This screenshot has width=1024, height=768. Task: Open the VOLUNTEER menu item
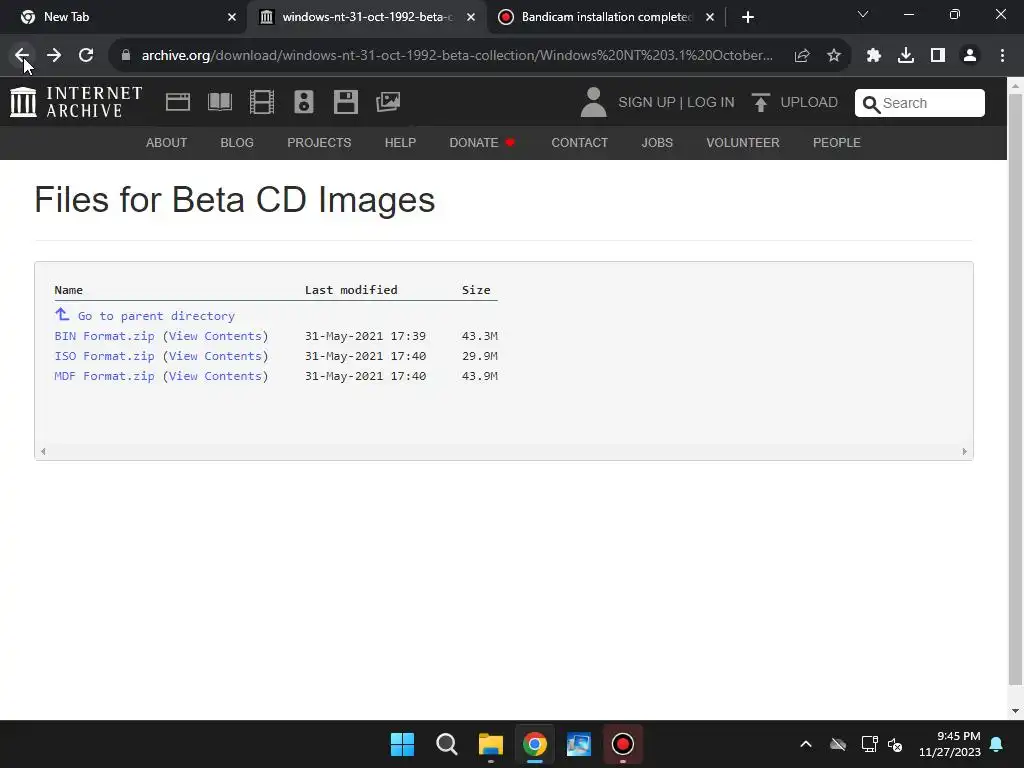click(743, 142)
